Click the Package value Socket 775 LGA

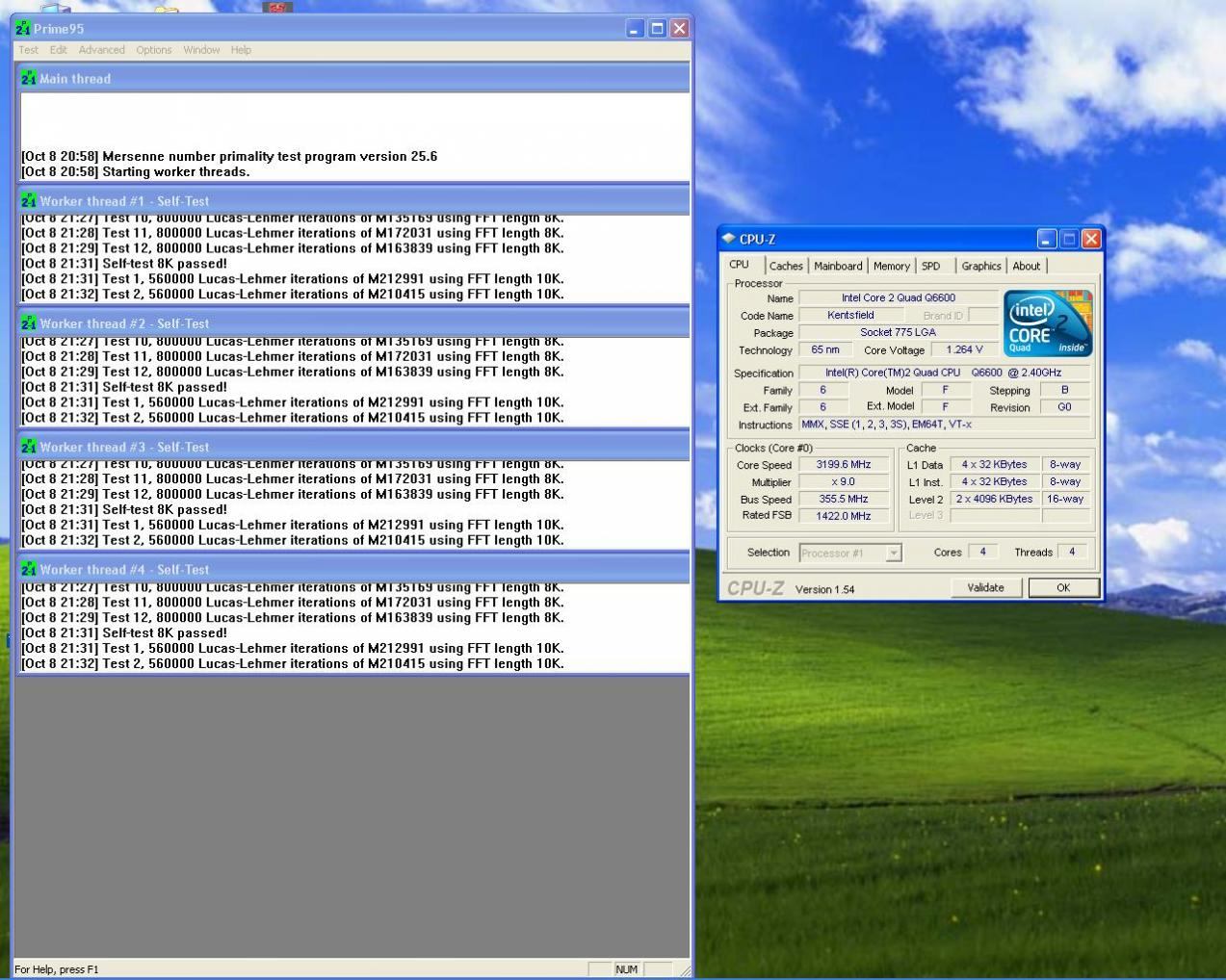[x=899, y=332]
